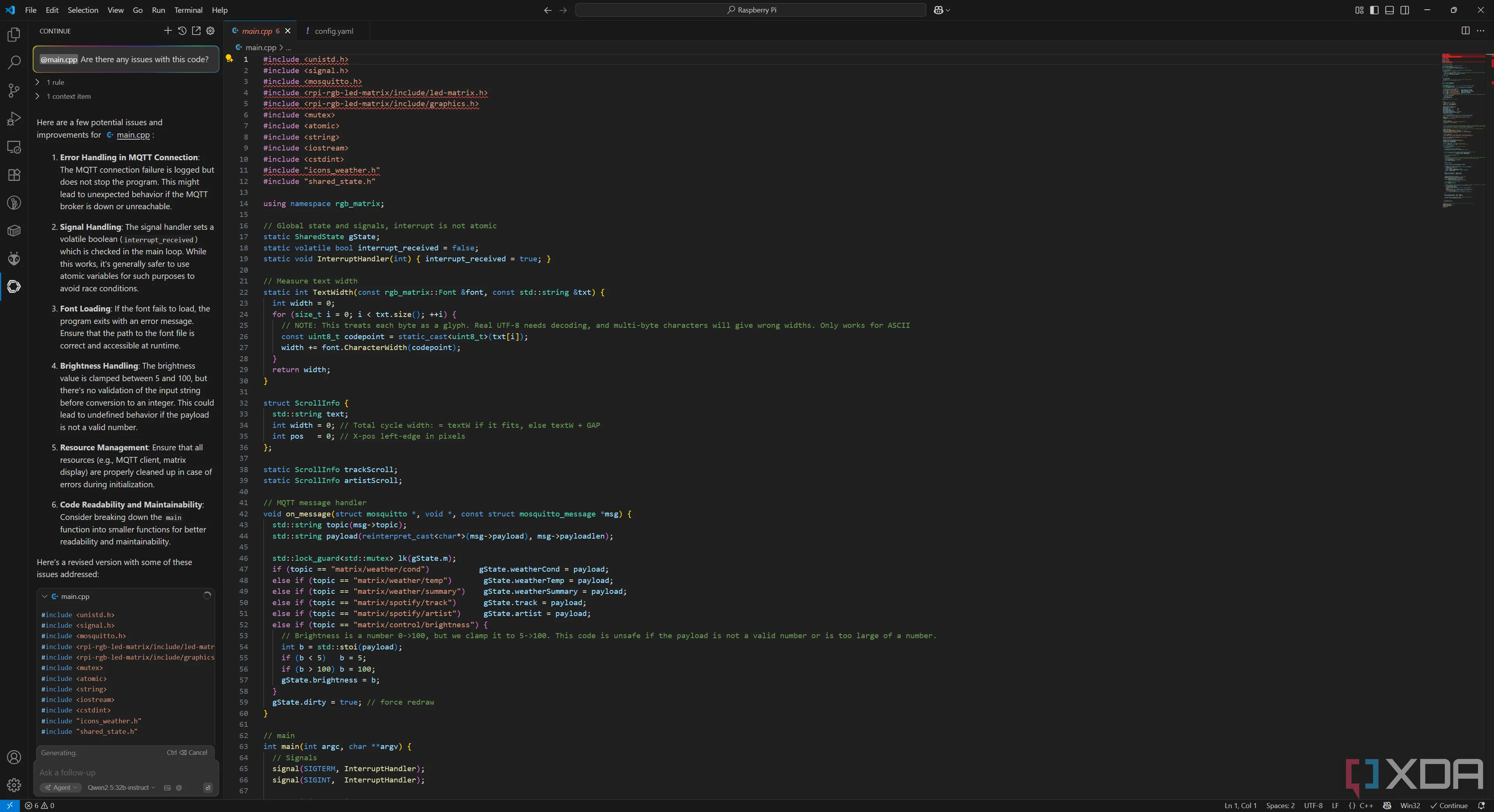
Task: Close the main.cpp tab
Action: click(288, 31)
